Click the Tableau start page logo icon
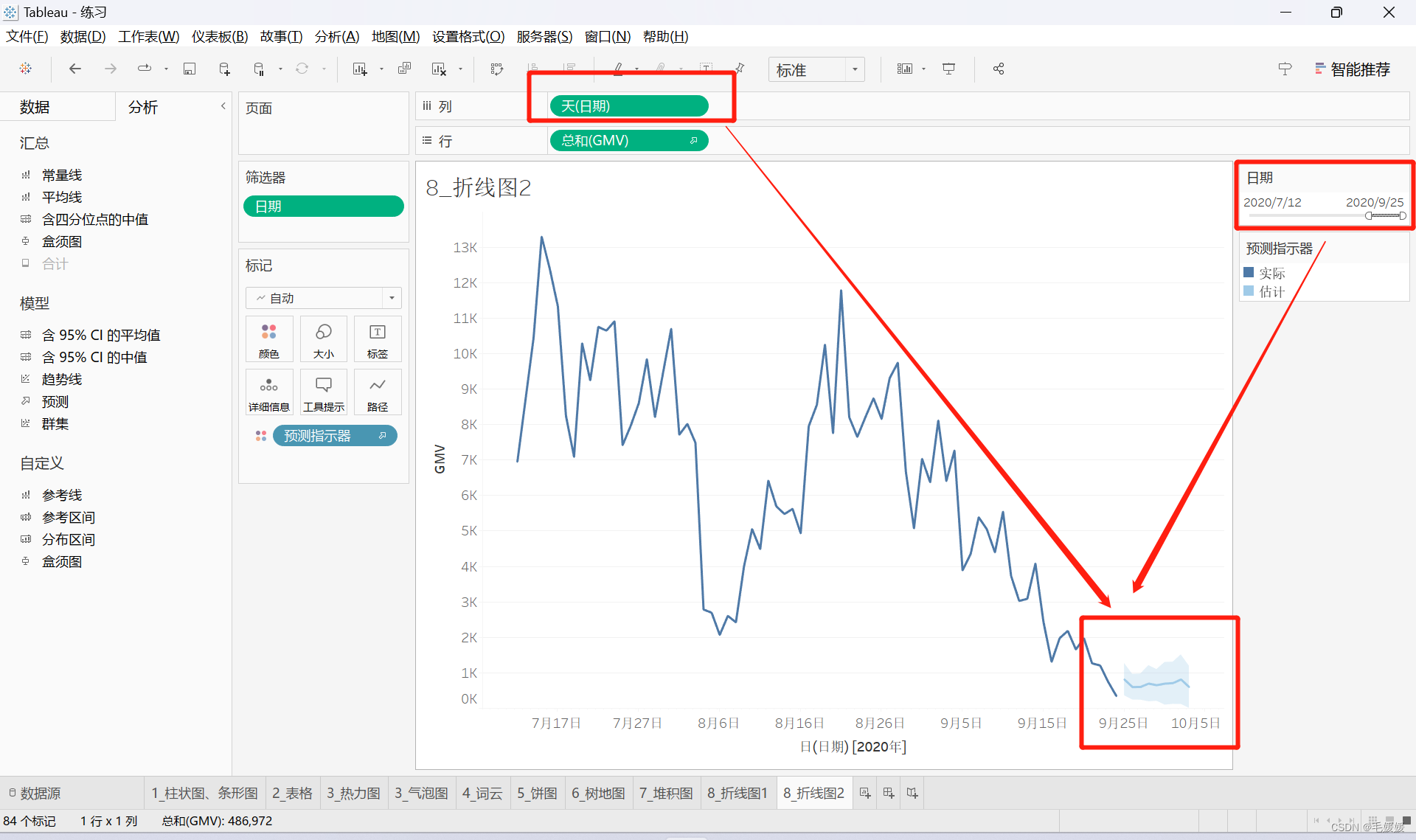 coord(26,69)
